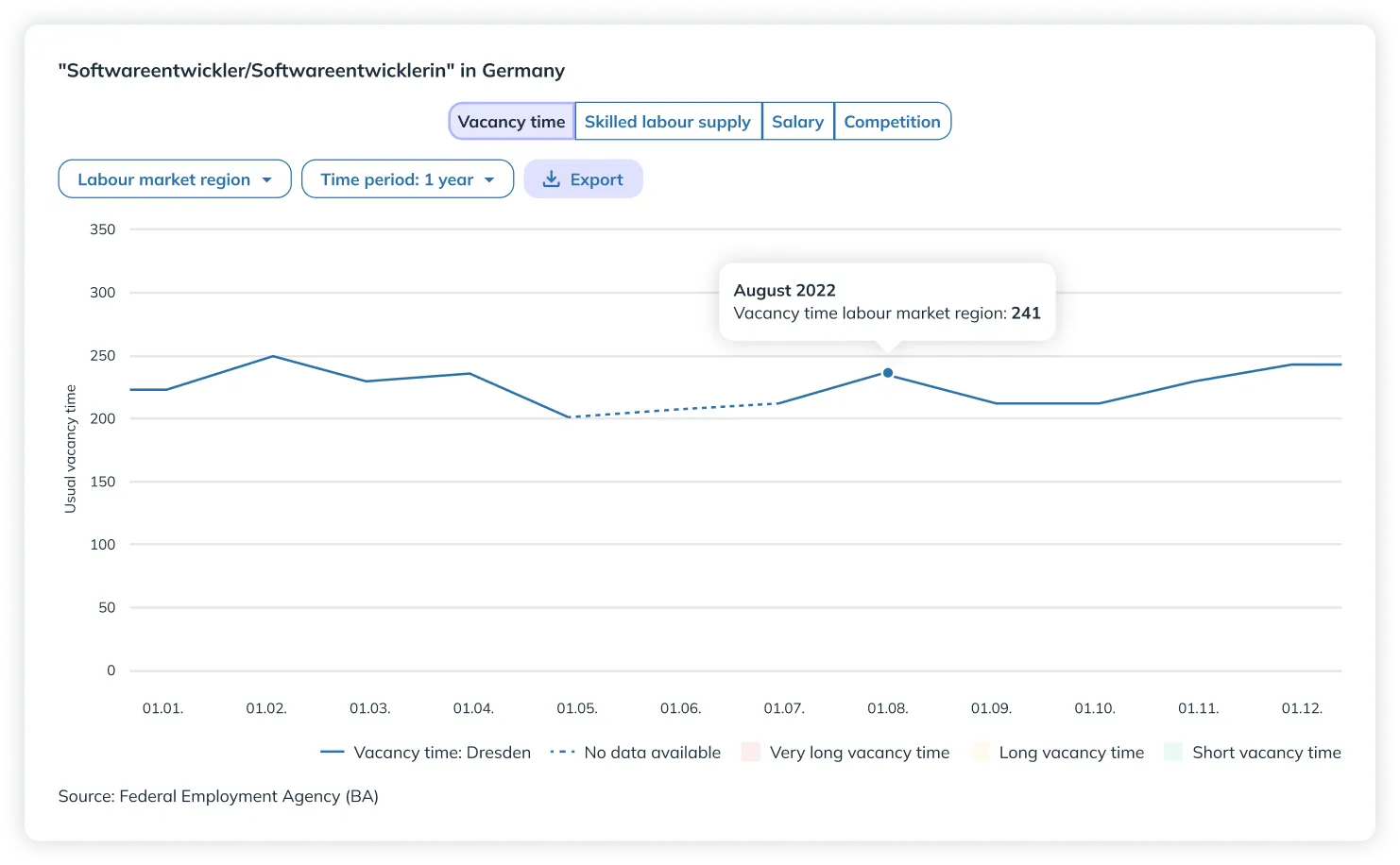Screen dimensions: 1400x865
Task: Open the Labour market region dropdown
Action: pyautogui.click(x=175, y=179)
